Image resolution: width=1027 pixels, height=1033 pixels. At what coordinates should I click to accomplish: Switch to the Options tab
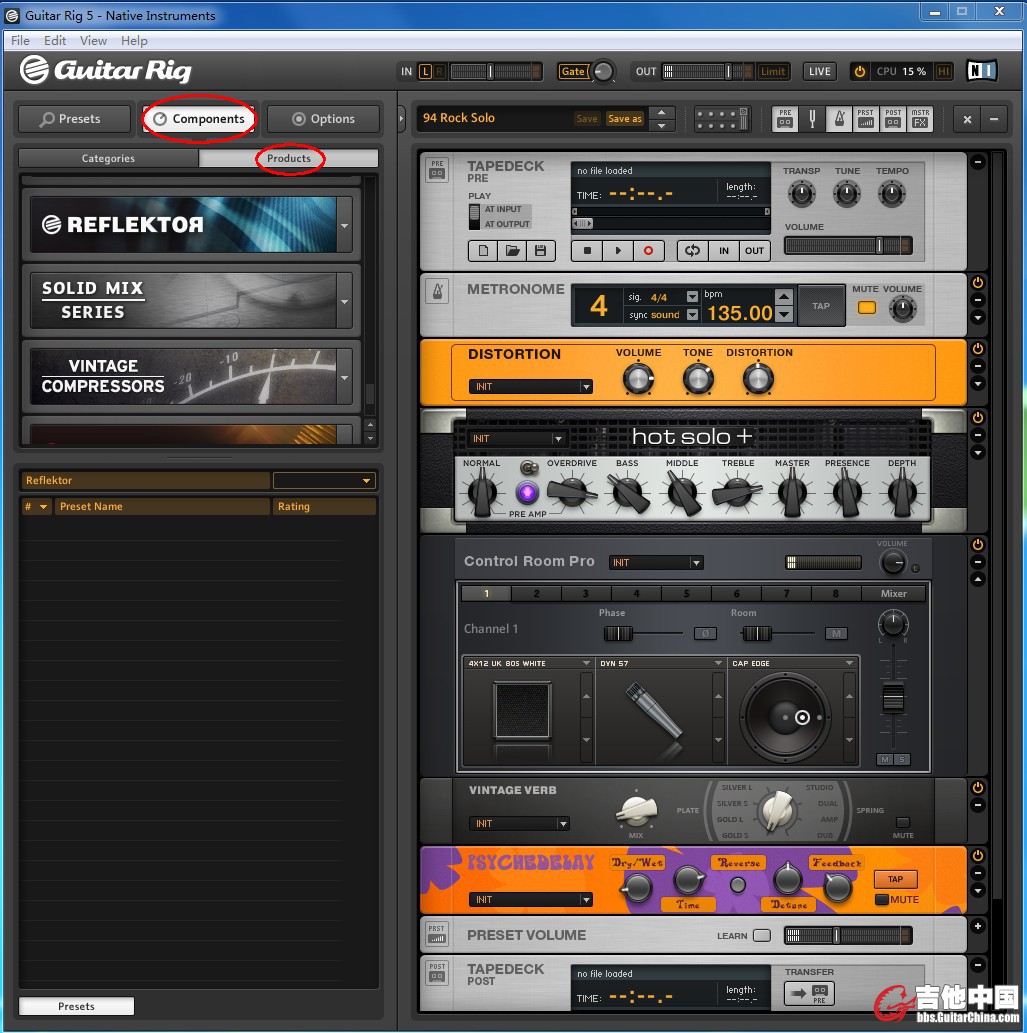click(x=323, y=119)
